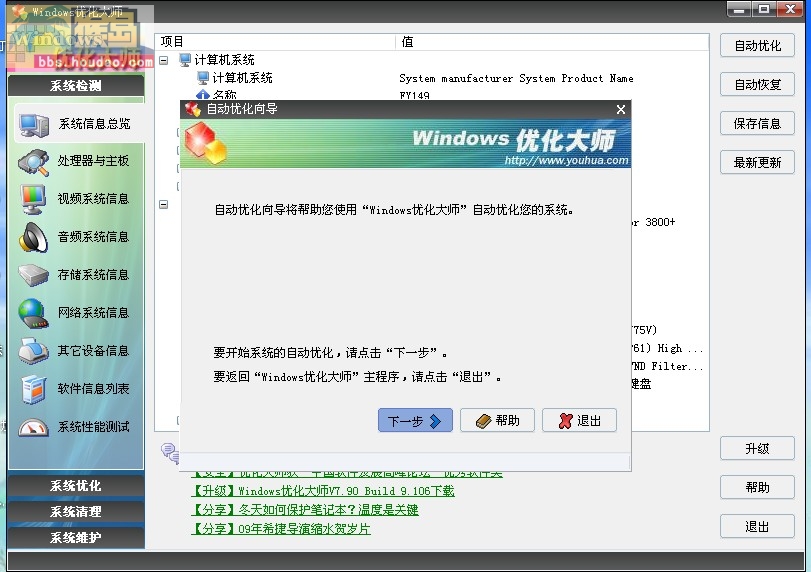Select the 网络系统信息 label
811x572 pixels.
[x=94, y=313]
